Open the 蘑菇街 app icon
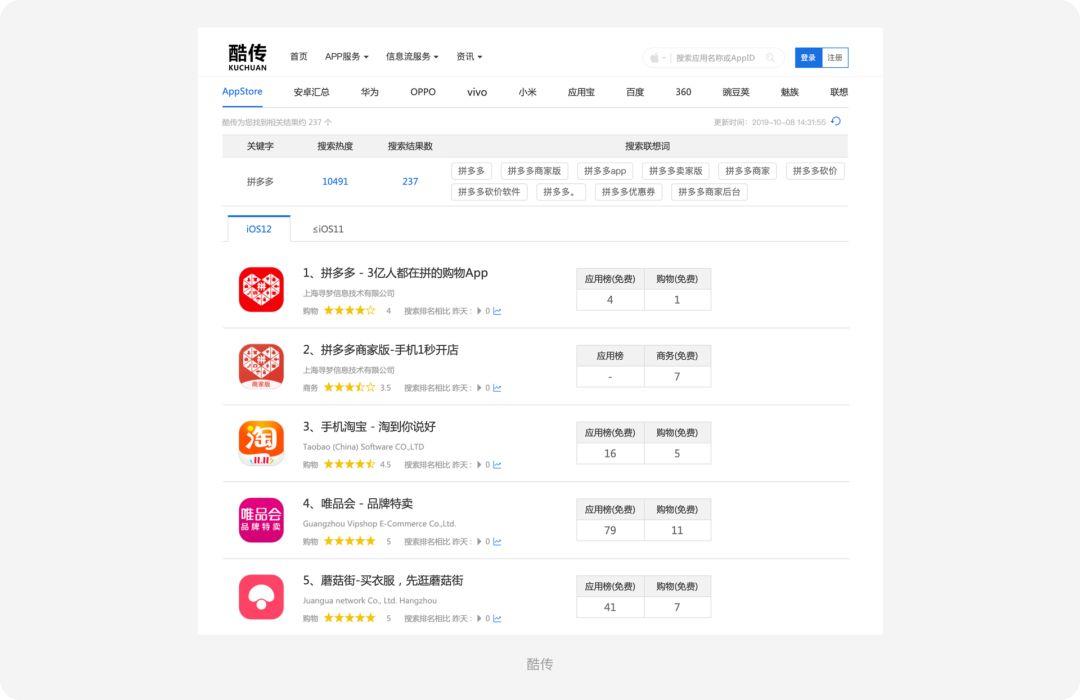This screenshot has width=1080, height=700. tap(261, 597)
